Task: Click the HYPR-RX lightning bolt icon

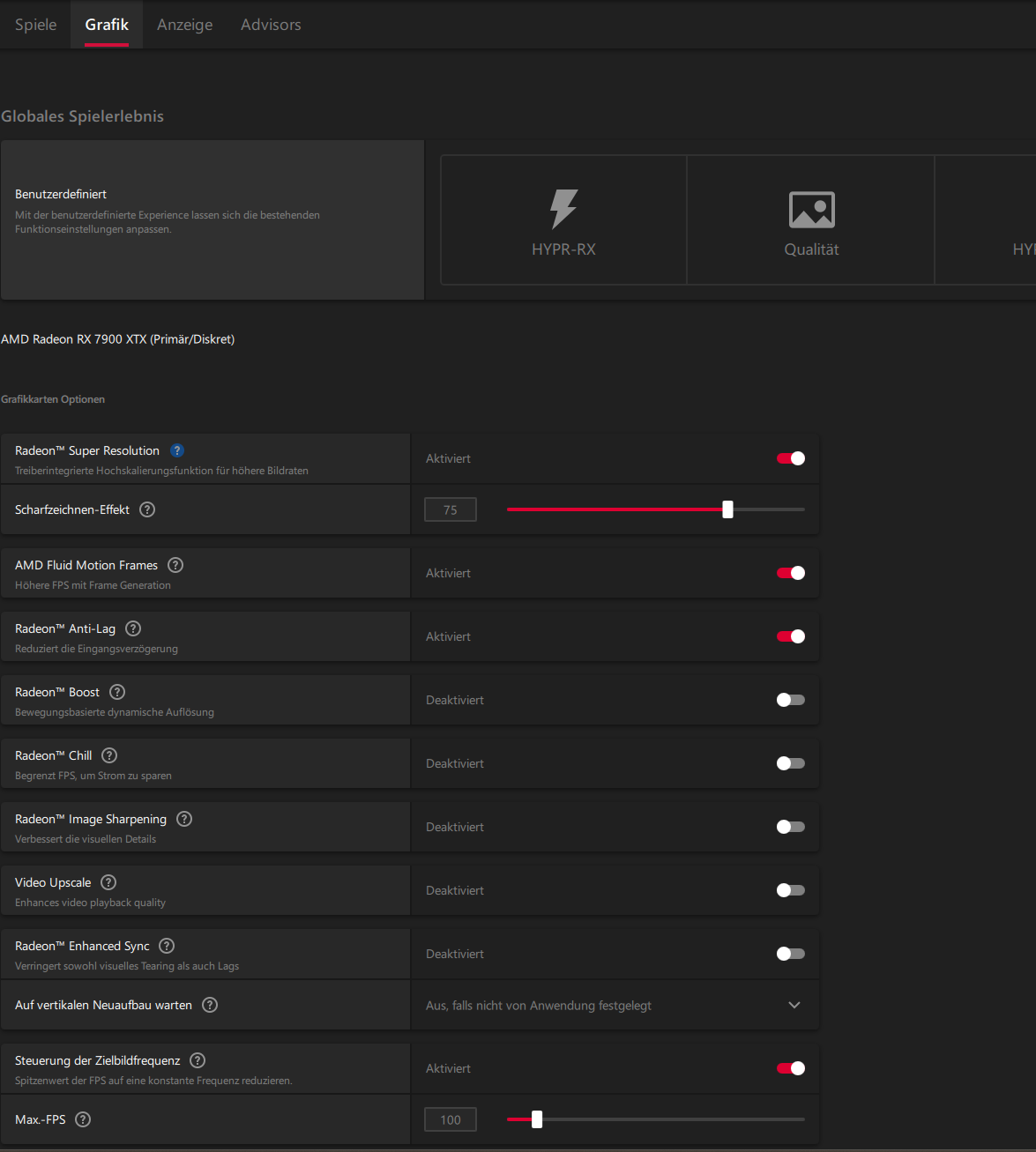Action: point(563,209)
